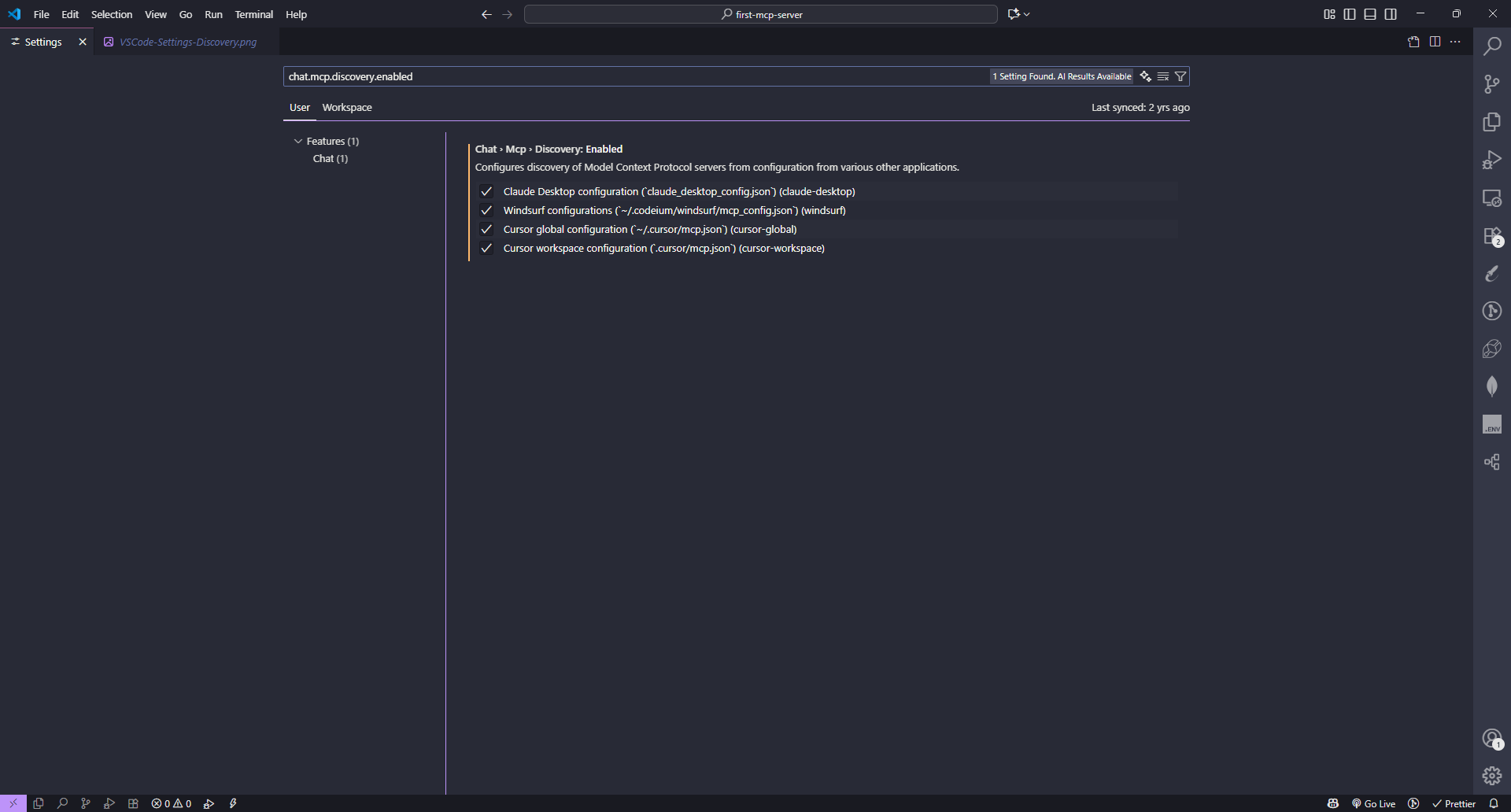Open the Thunder Client style view
Viewport: 1511px width, 812px height.
click(x=1491, y=349)
